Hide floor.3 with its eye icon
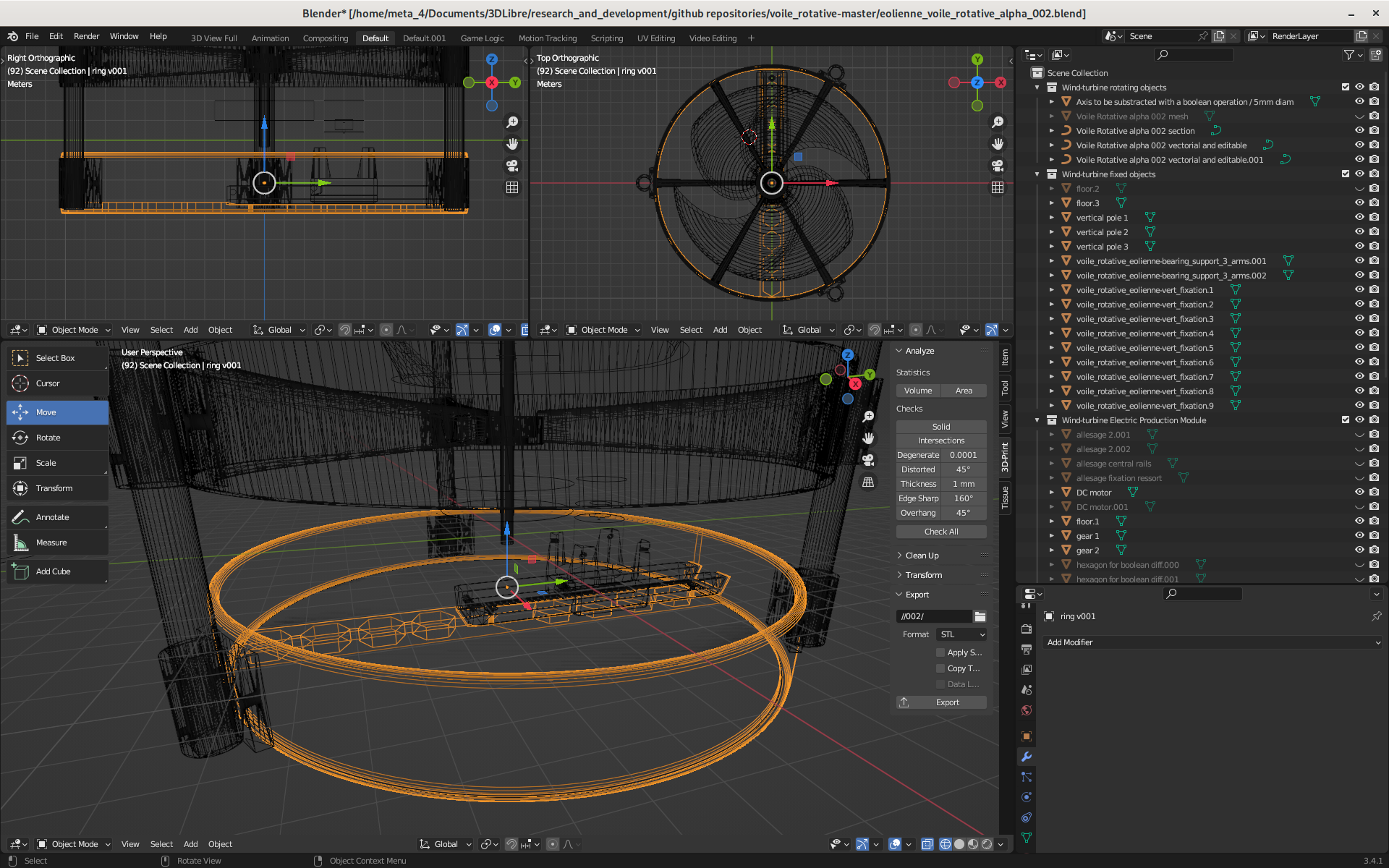Viewport: 1389px width, 868px height. point(1359,203)
